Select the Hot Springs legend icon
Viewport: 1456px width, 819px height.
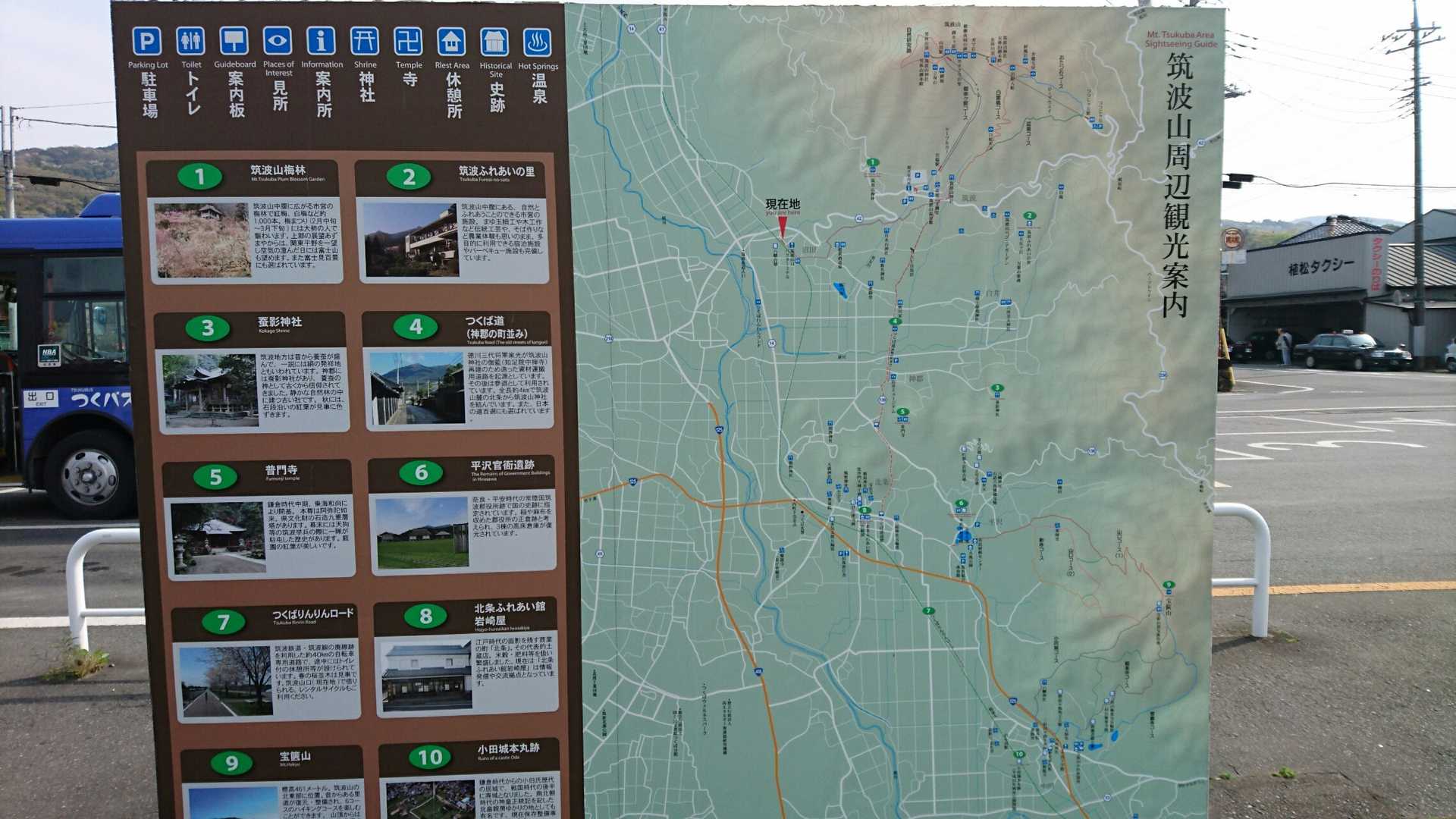coord(538,42)
